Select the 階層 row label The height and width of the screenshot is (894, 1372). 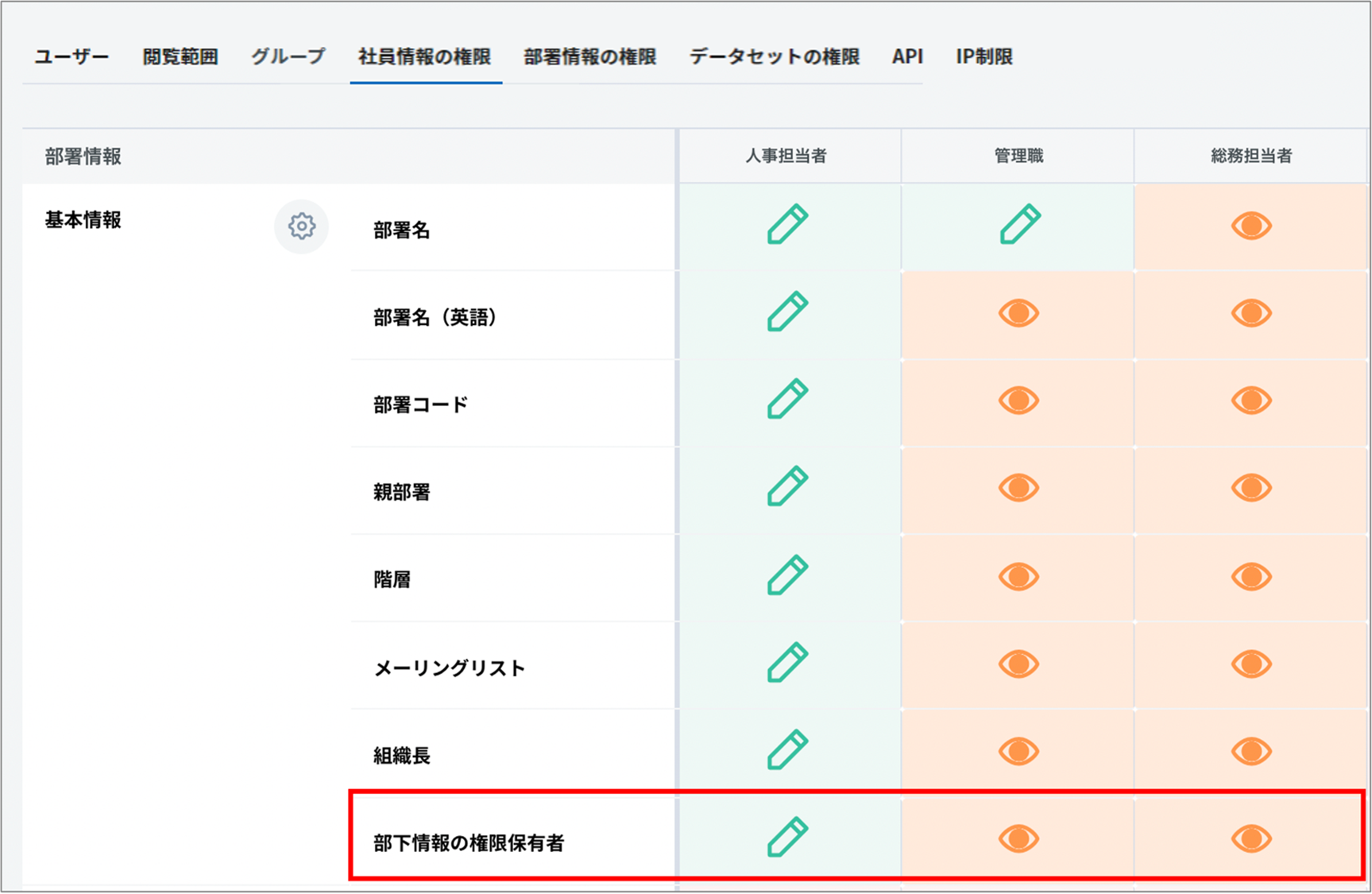point(392,579)
